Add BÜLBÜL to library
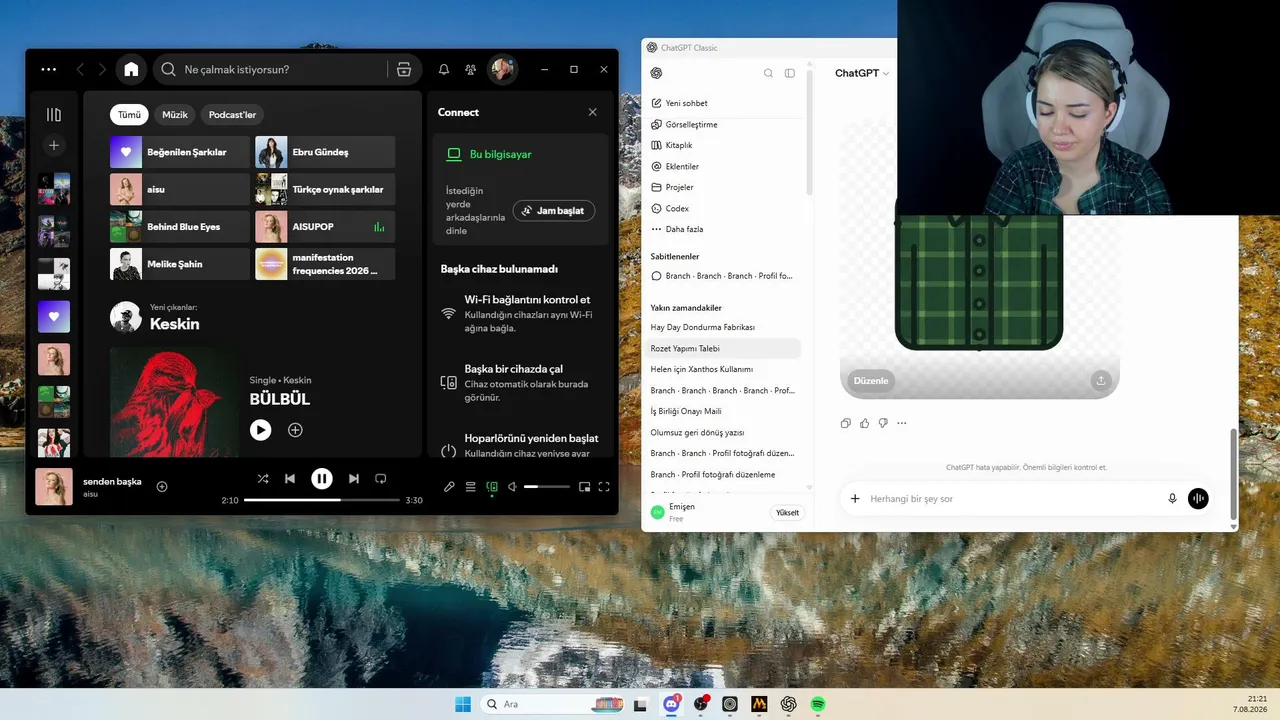Viewport: 1280px width, 720px height. [x=295, y=430]
